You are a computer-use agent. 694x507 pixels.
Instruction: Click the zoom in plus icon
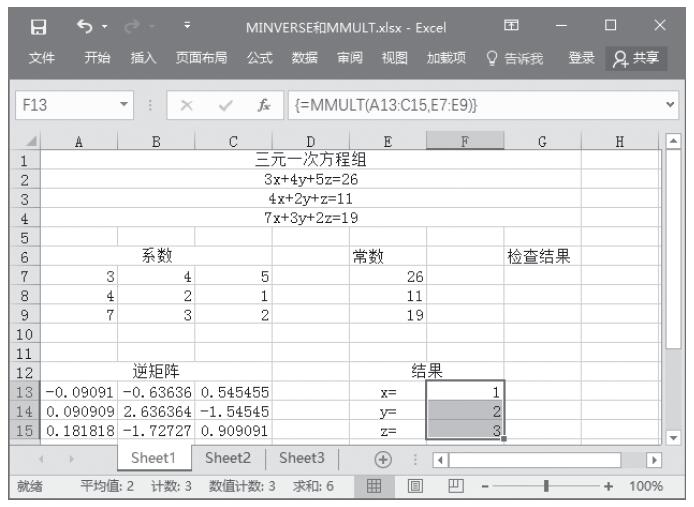click(609, 486)
